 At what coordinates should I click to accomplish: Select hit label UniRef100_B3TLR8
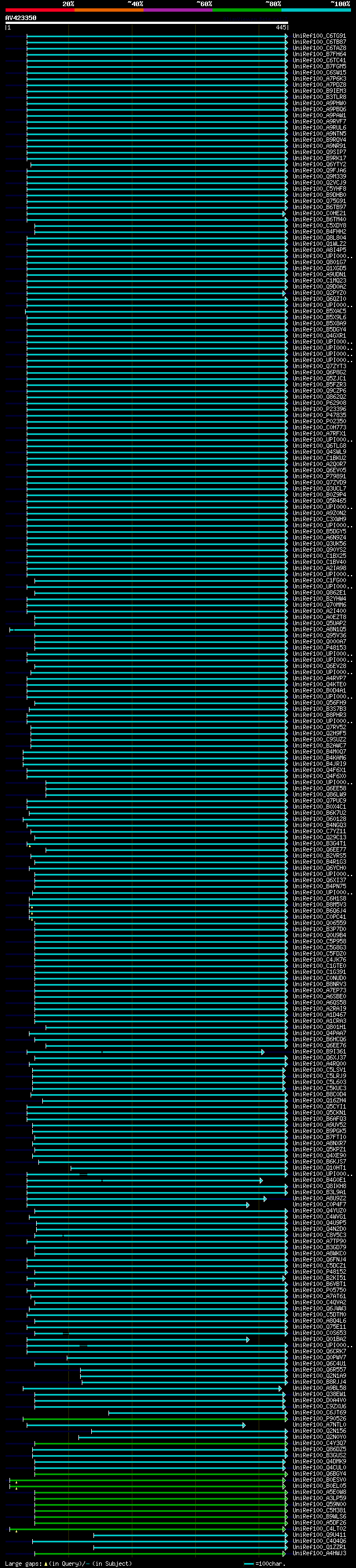319,97
